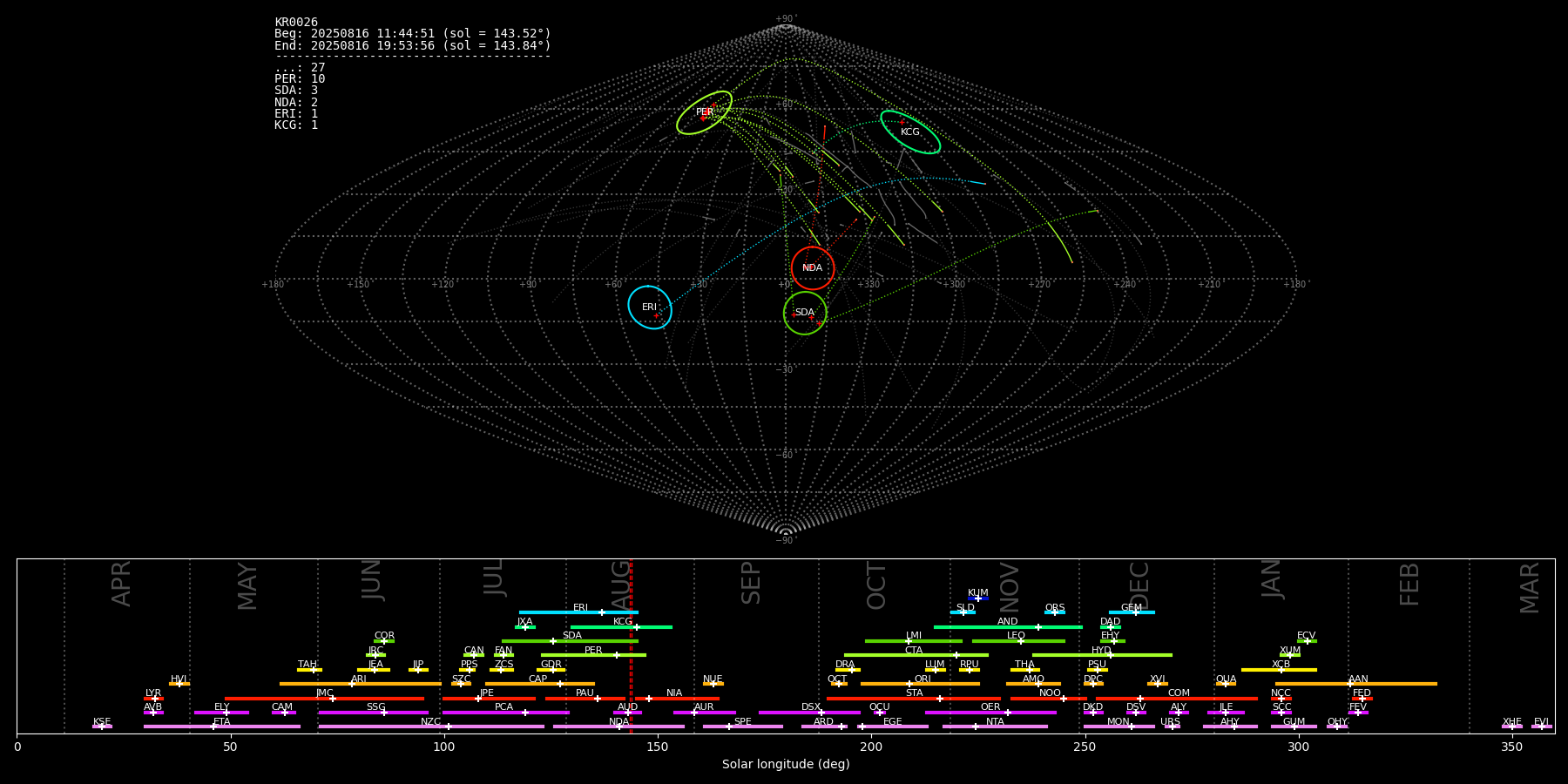This screenshot has width=1568, height=784.
Task: Click the long red COM shower bar
Action: (x=1177, y=699)
